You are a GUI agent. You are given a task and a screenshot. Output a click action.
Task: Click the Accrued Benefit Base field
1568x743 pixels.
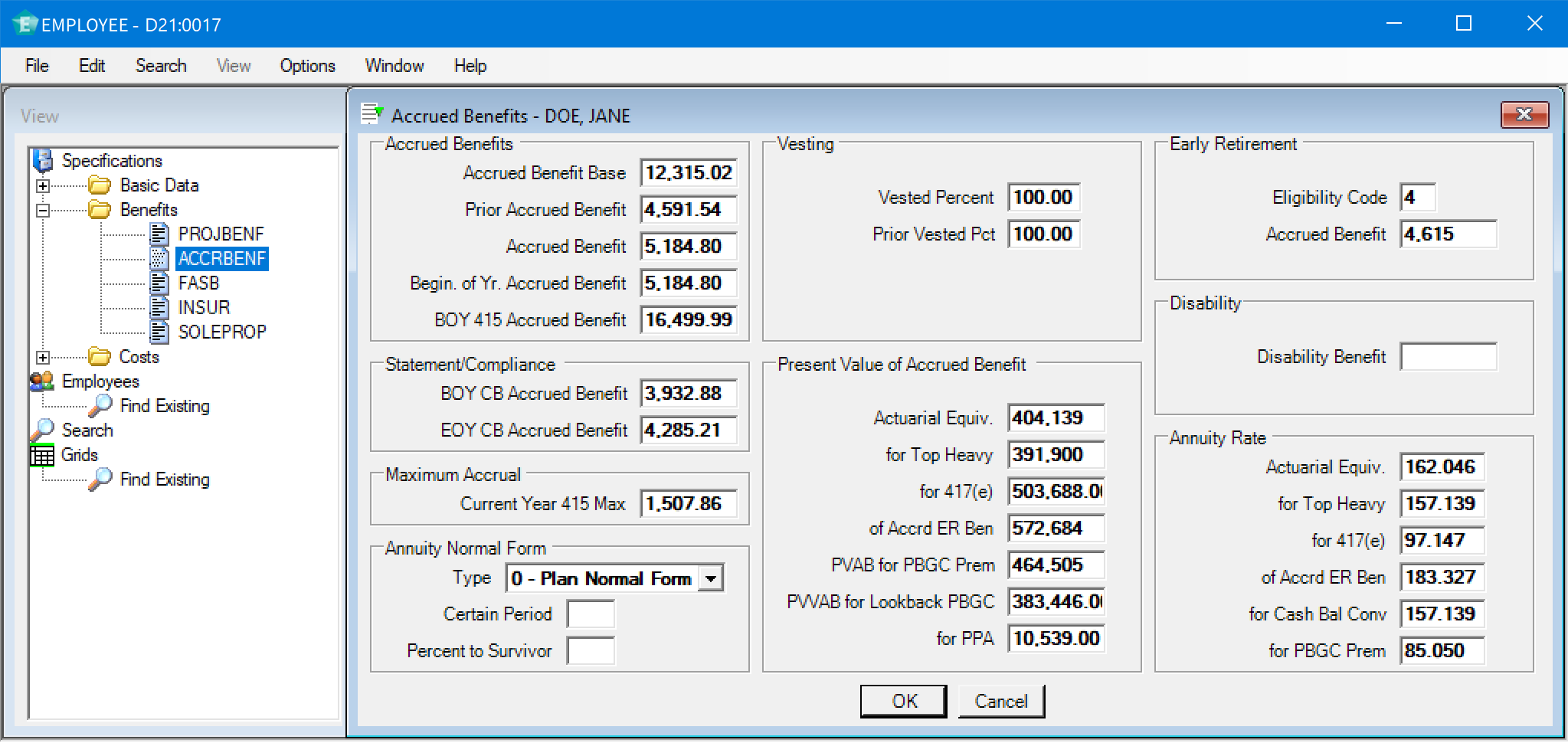click(x=689, y=172)
